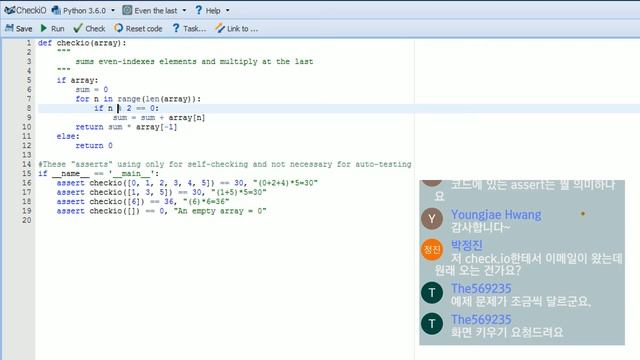Click the 'if n % 2 == 0:' line

tap(127, 108)
